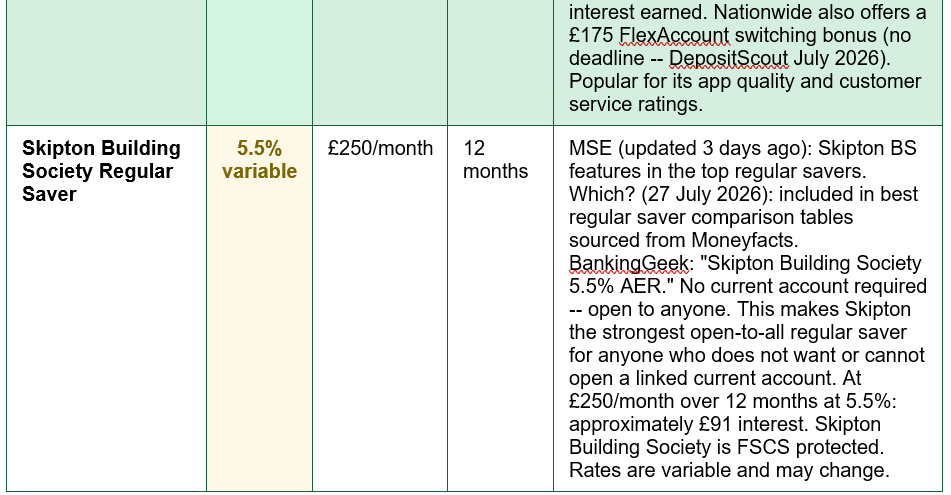Click the underlined word DepositScout
Image resolution: width=951 pixels, height=495 pixels.
(728, 58)
